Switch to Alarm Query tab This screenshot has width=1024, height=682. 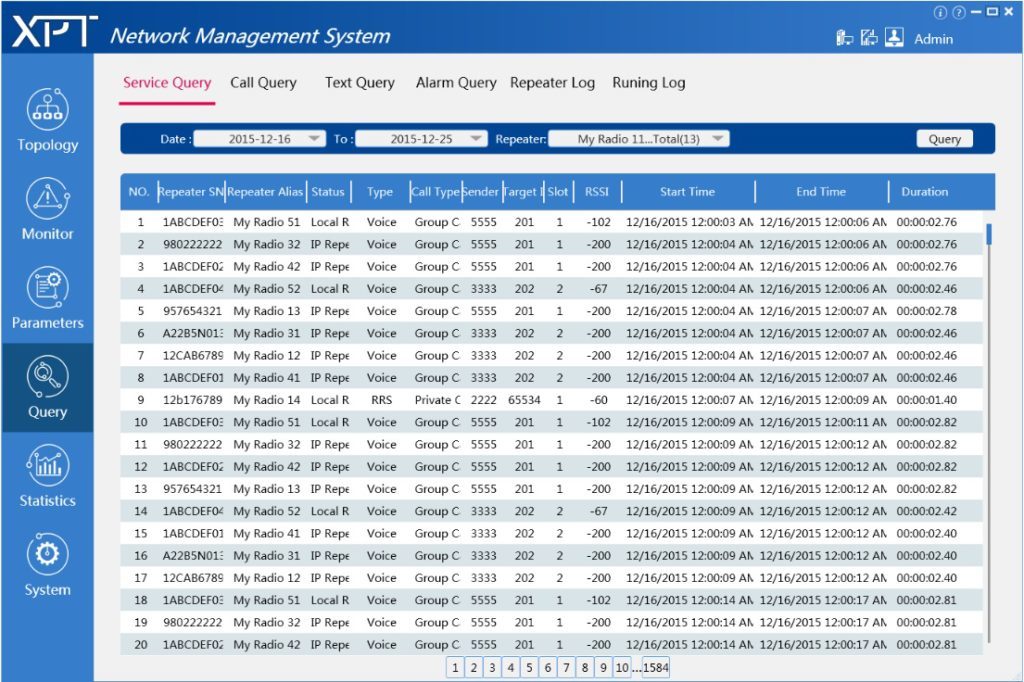[x=456, y=83]
